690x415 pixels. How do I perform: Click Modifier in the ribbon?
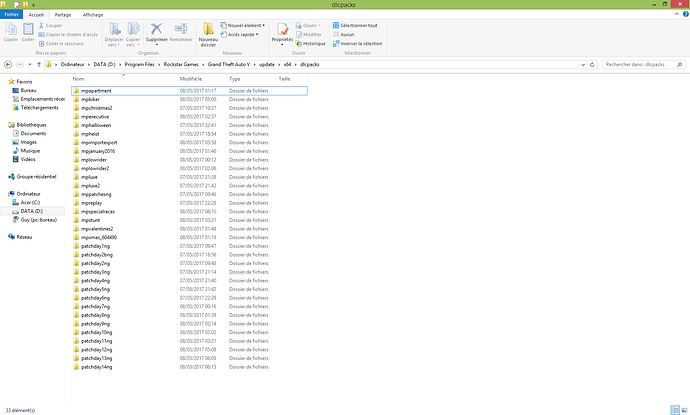tap(308, 34)
